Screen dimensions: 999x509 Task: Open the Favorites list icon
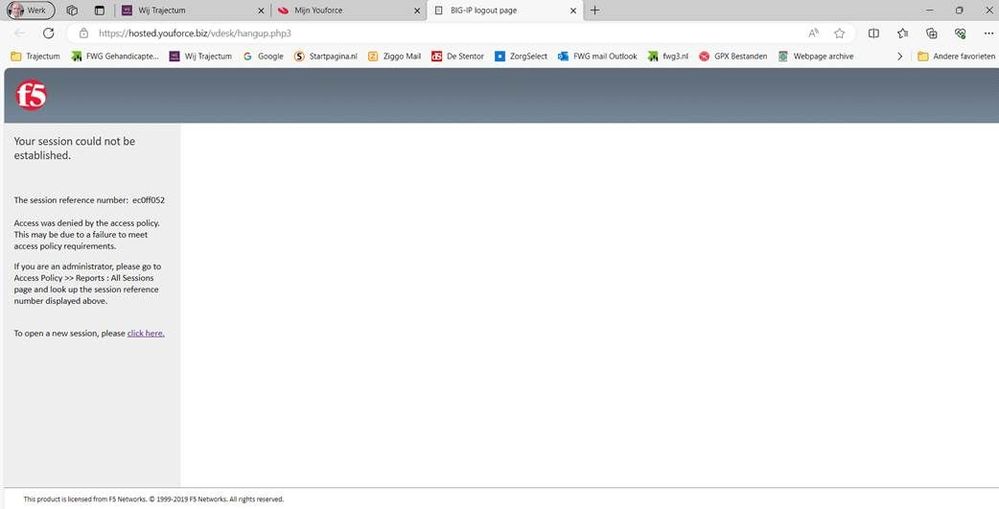tap(903, 33)
